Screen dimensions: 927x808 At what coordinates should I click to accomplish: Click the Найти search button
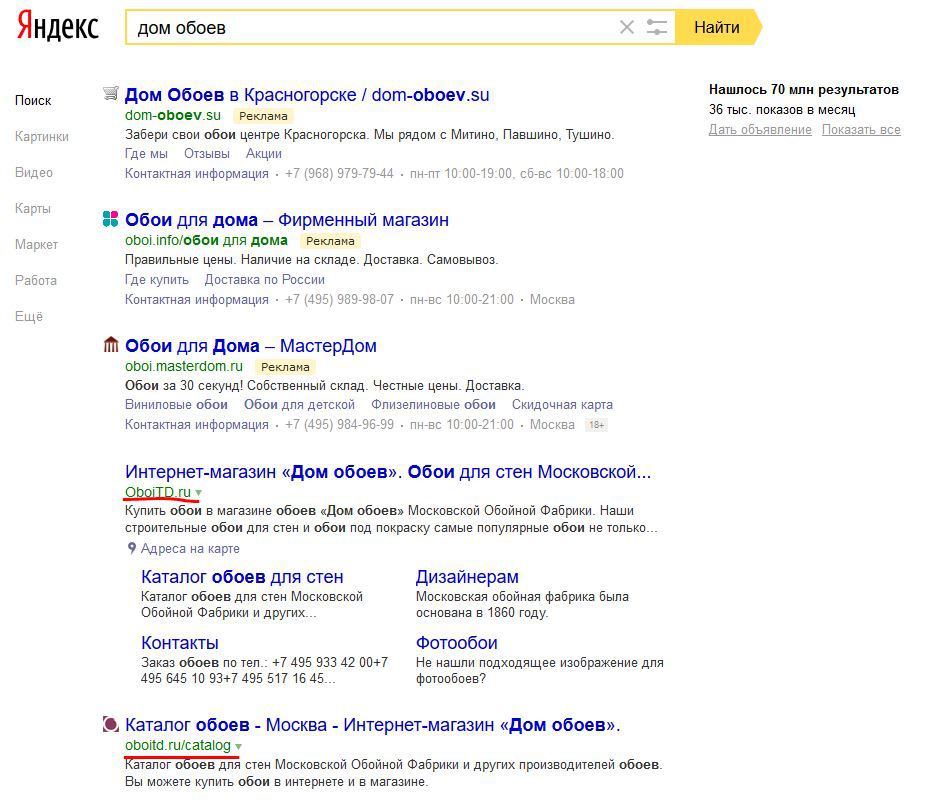[717, 27]
